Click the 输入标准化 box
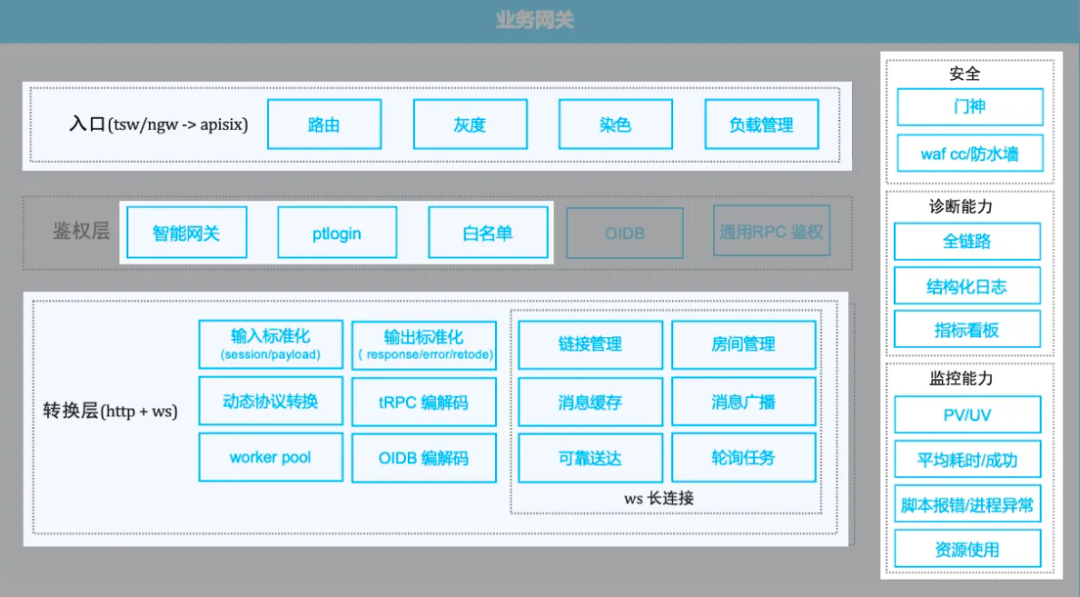 pos(271,344)
